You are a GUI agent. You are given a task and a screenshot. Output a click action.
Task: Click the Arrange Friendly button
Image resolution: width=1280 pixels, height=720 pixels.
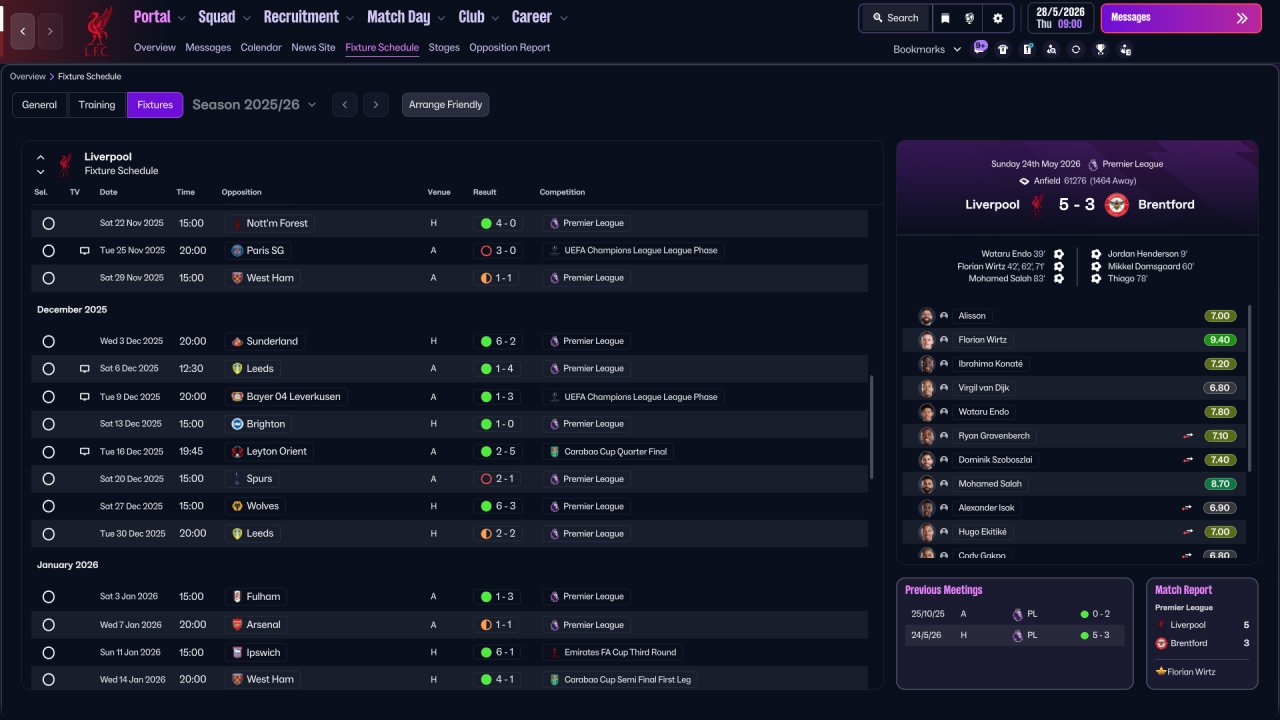(x=445, y=105)
